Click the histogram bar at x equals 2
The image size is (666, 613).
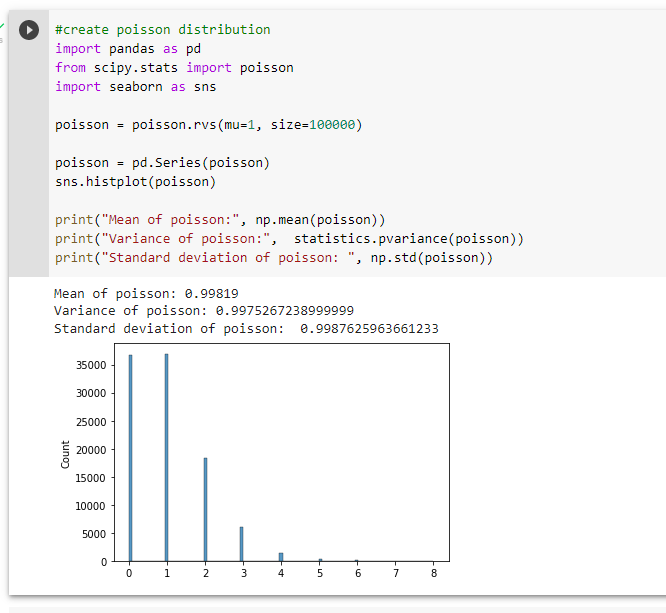click(x=206, y=510)
